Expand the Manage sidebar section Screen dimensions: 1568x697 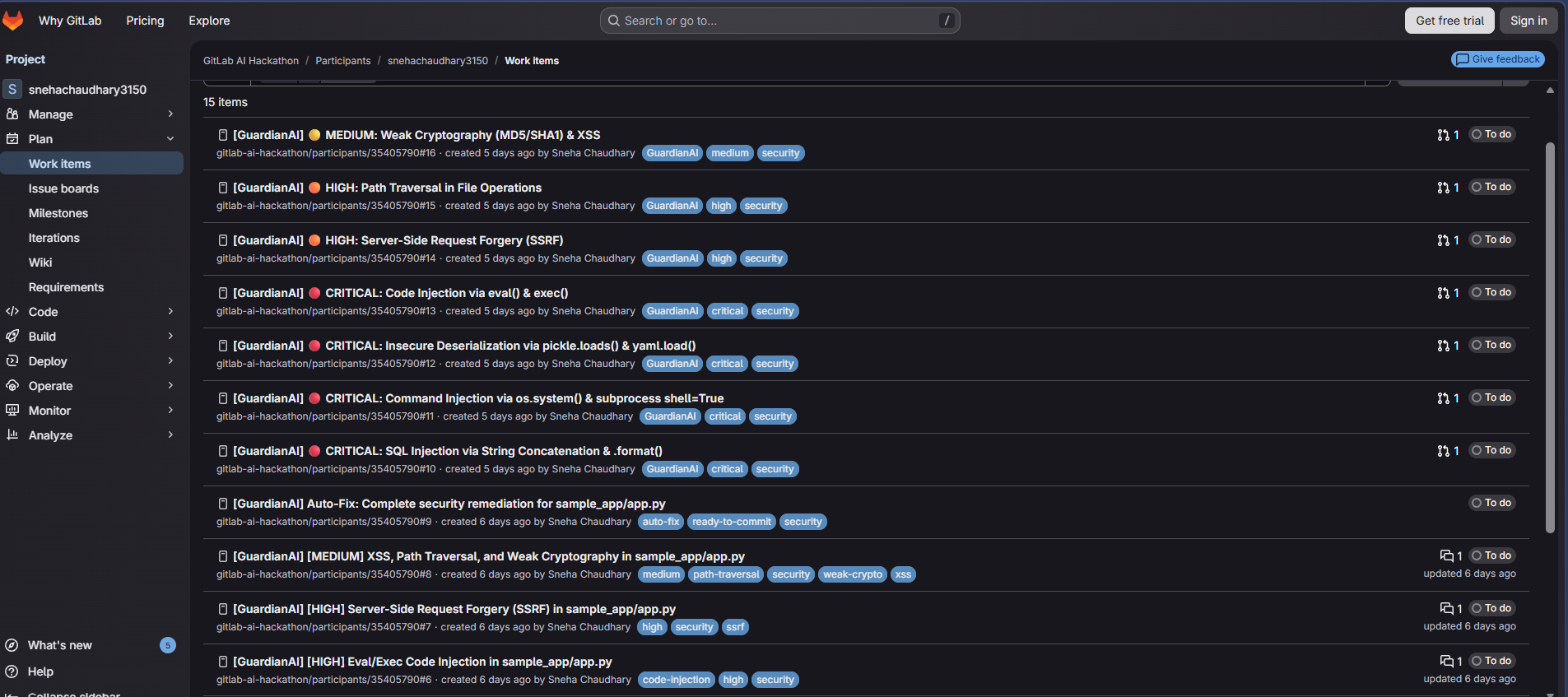(170, 114)
